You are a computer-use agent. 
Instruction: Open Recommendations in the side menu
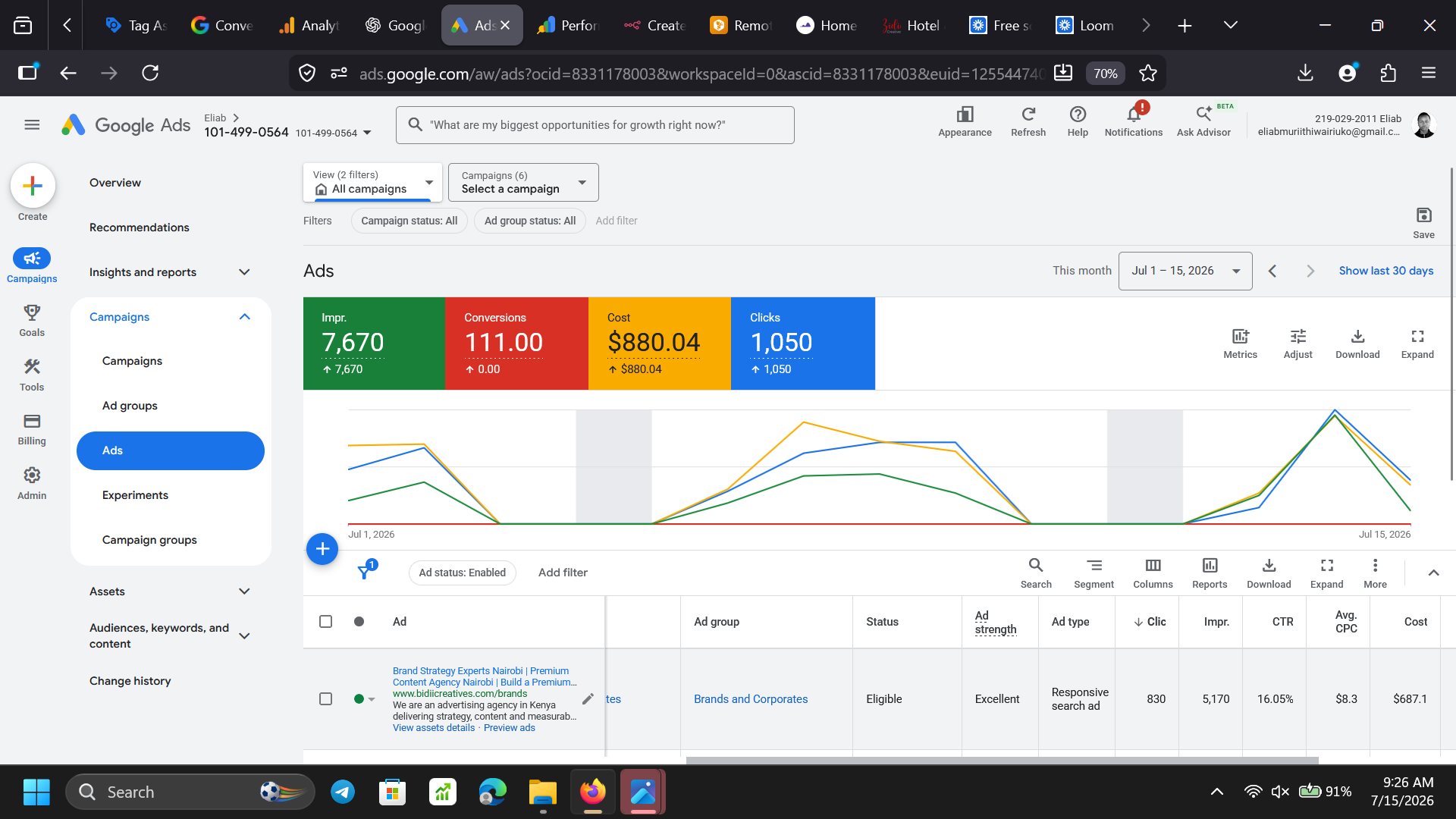click(140, 227)
